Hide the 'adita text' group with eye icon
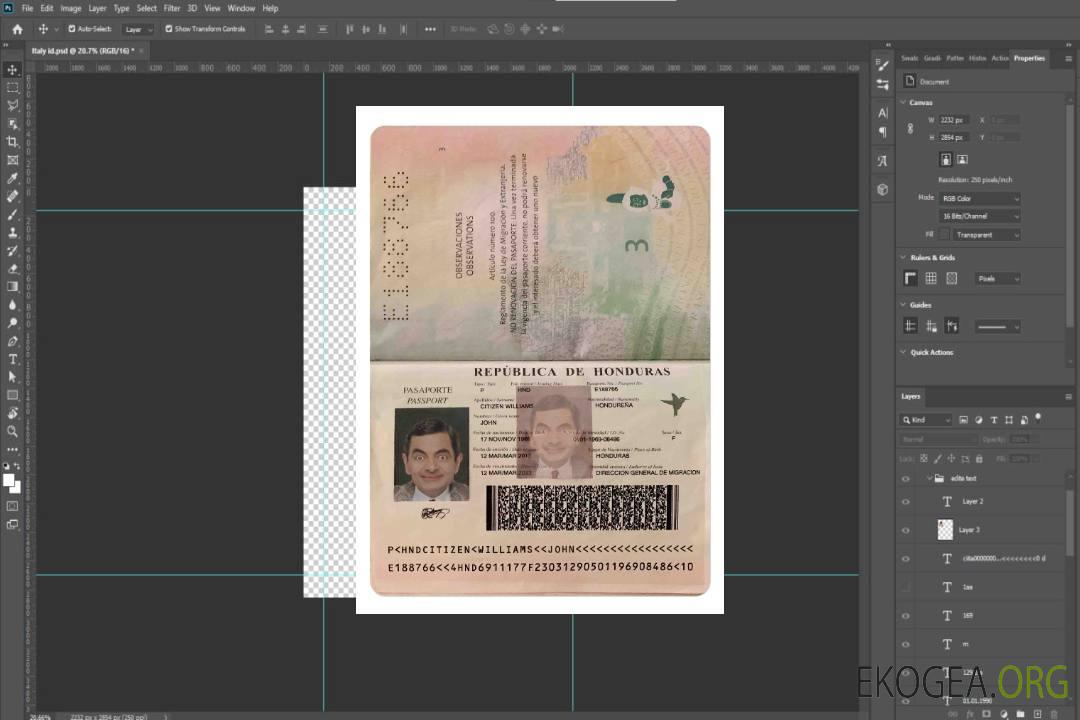The width and height of the screenshot is (1080, 720). (x=906, y=479)
